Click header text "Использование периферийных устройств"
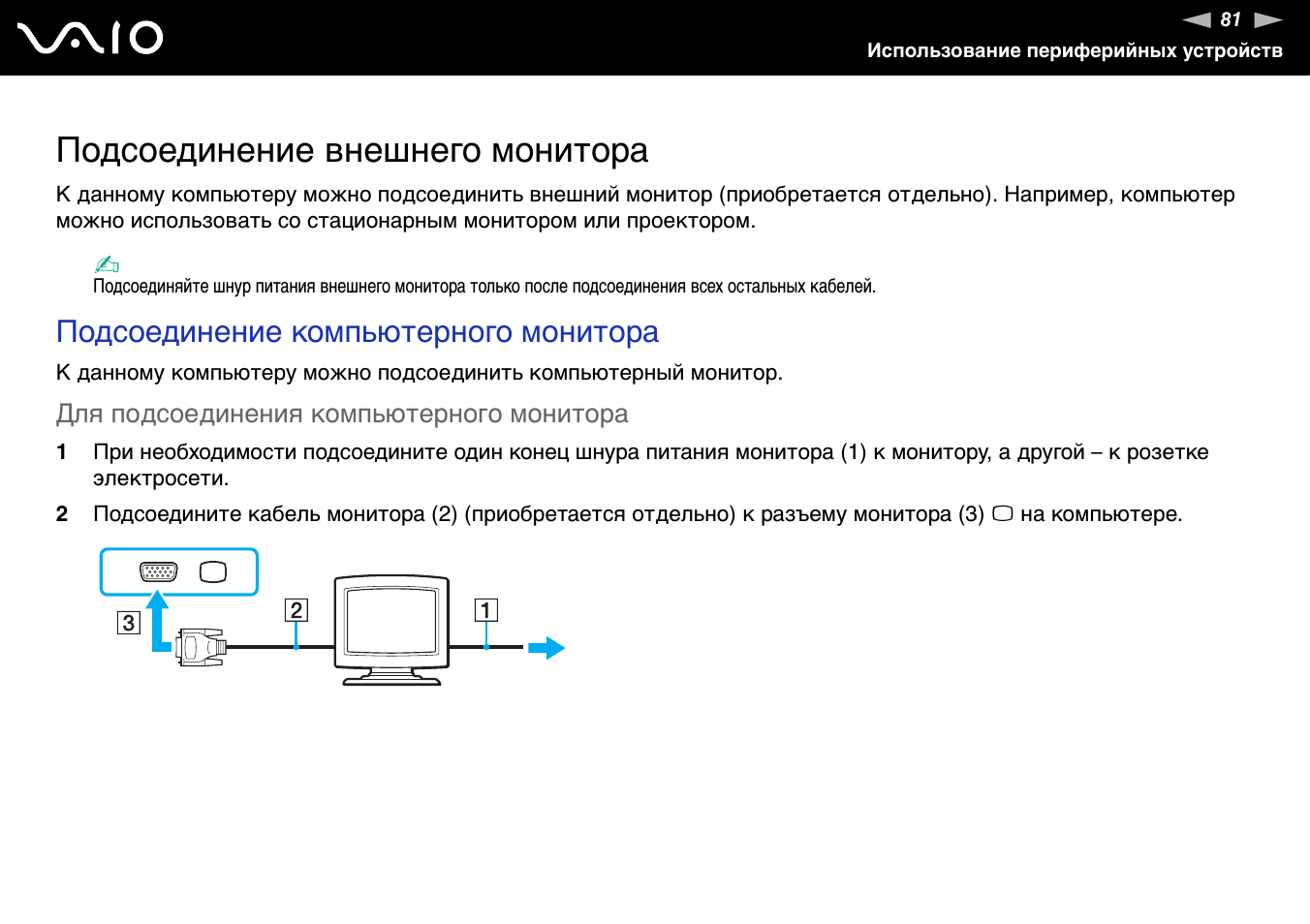This screenshot has height=924, width=1310. (x=1075, y=50)
